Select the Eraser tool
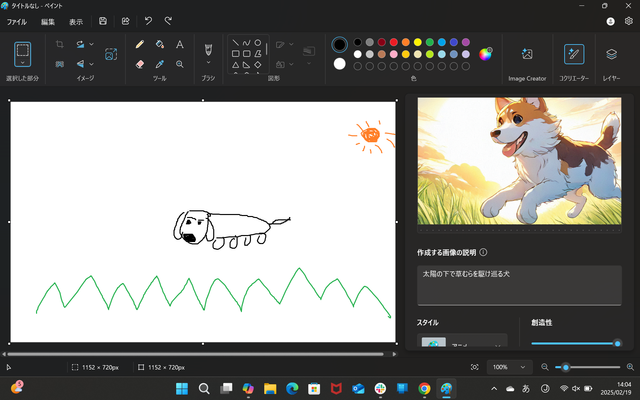The width and height of the screenshot is (640, 400). click(x=140, y=63)
